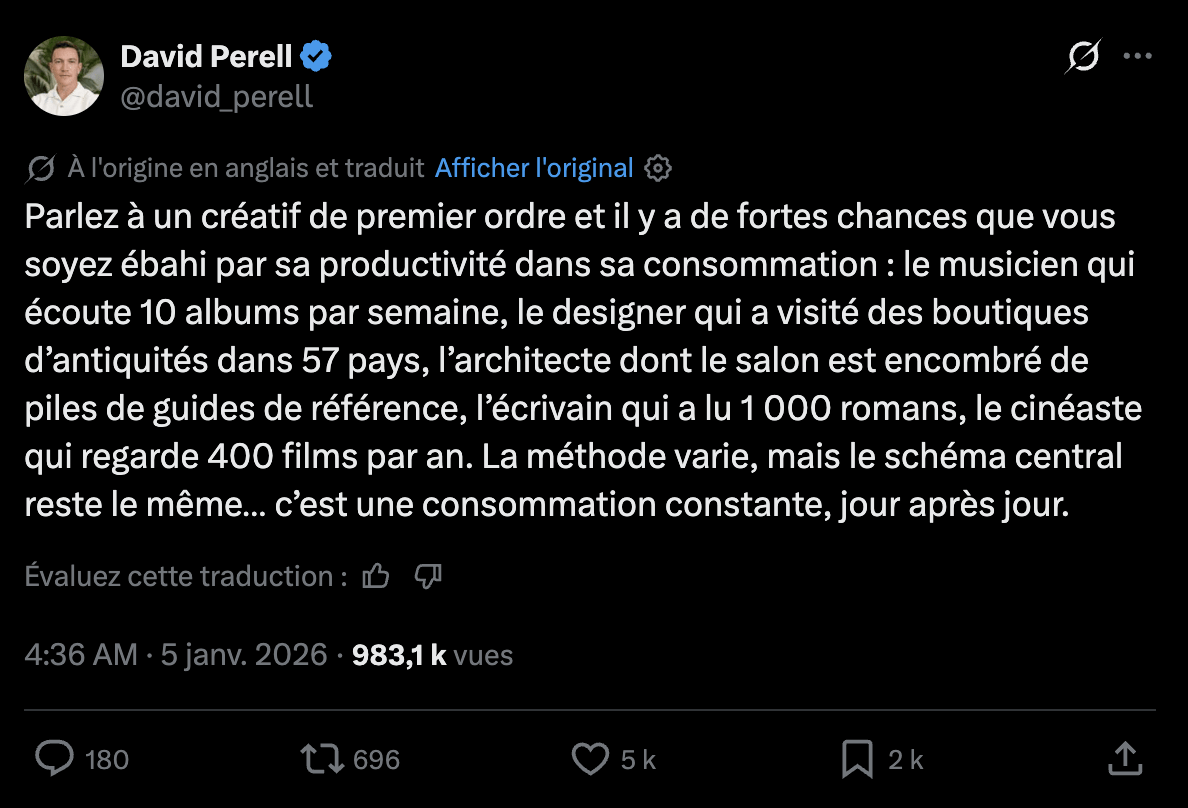Select the Grok translation icon near the notice
The width and height of the screenshot is (1188, 808).
point(38,168)
